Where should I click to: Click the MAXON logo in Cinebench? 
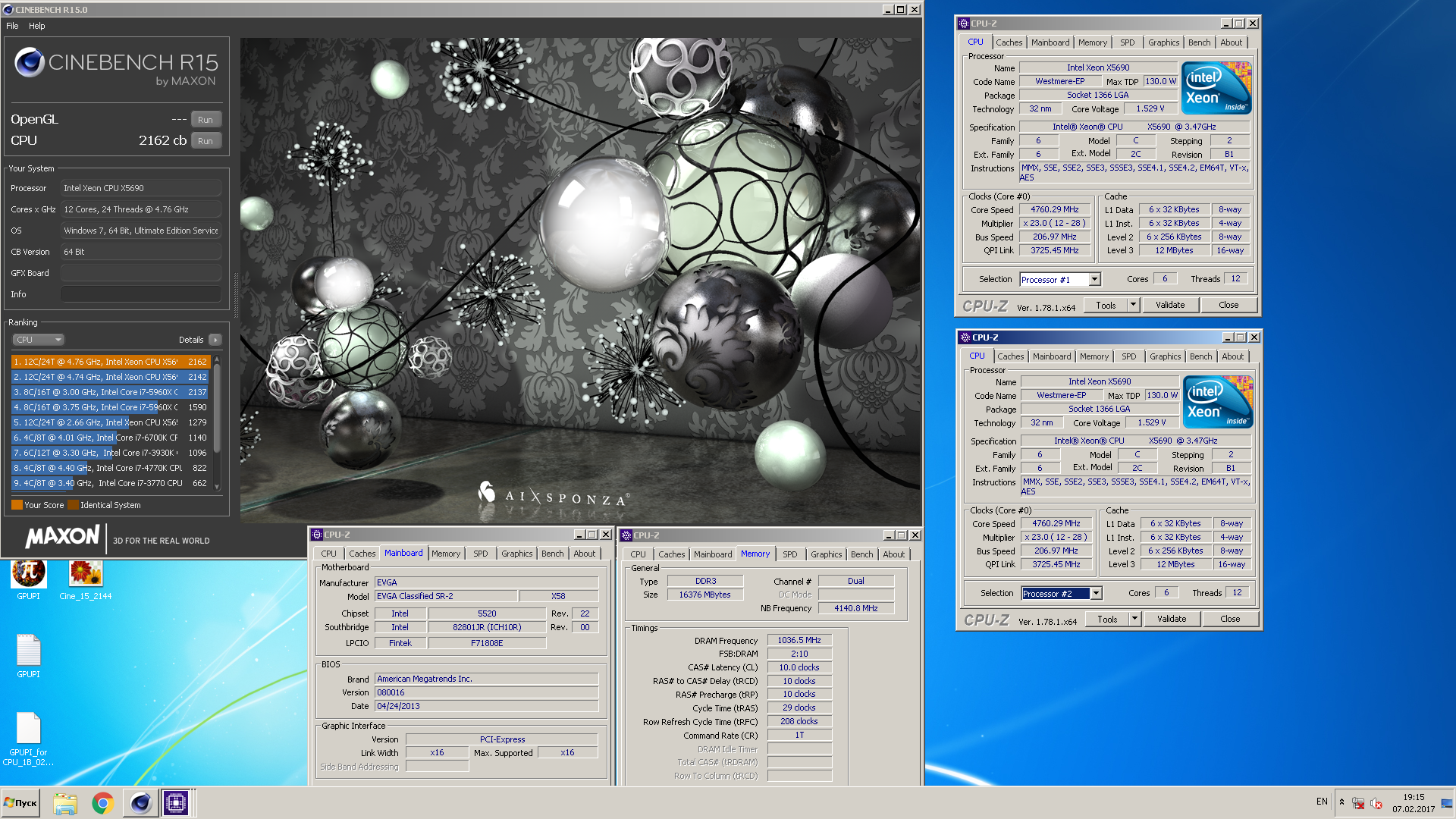[x=62, y=537]
